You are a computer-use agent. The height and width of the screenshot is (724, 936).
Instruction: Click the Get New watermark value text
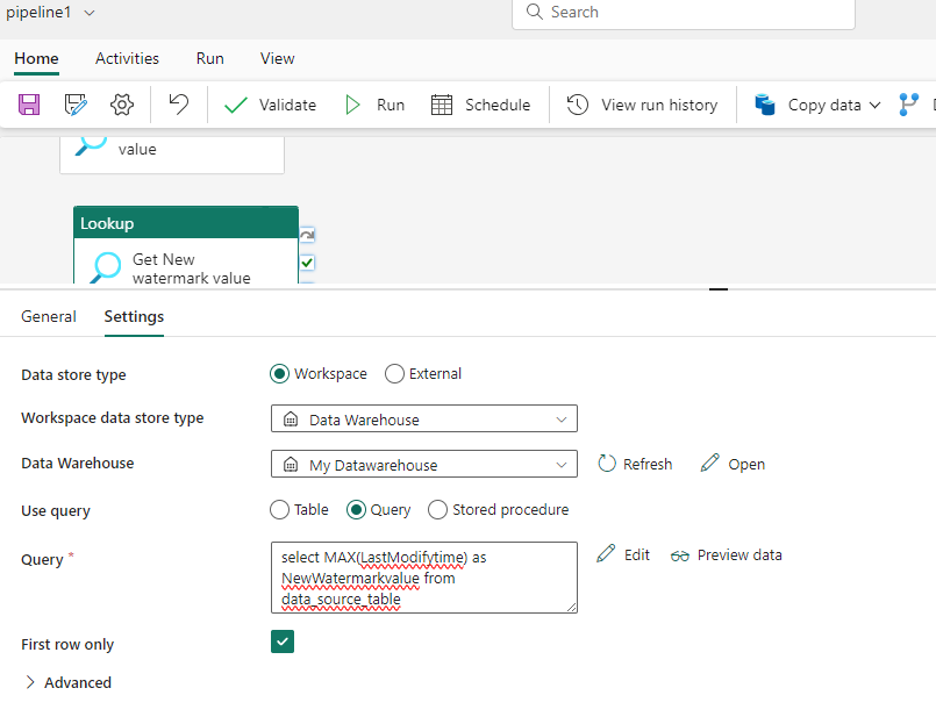tap(191, 269)
